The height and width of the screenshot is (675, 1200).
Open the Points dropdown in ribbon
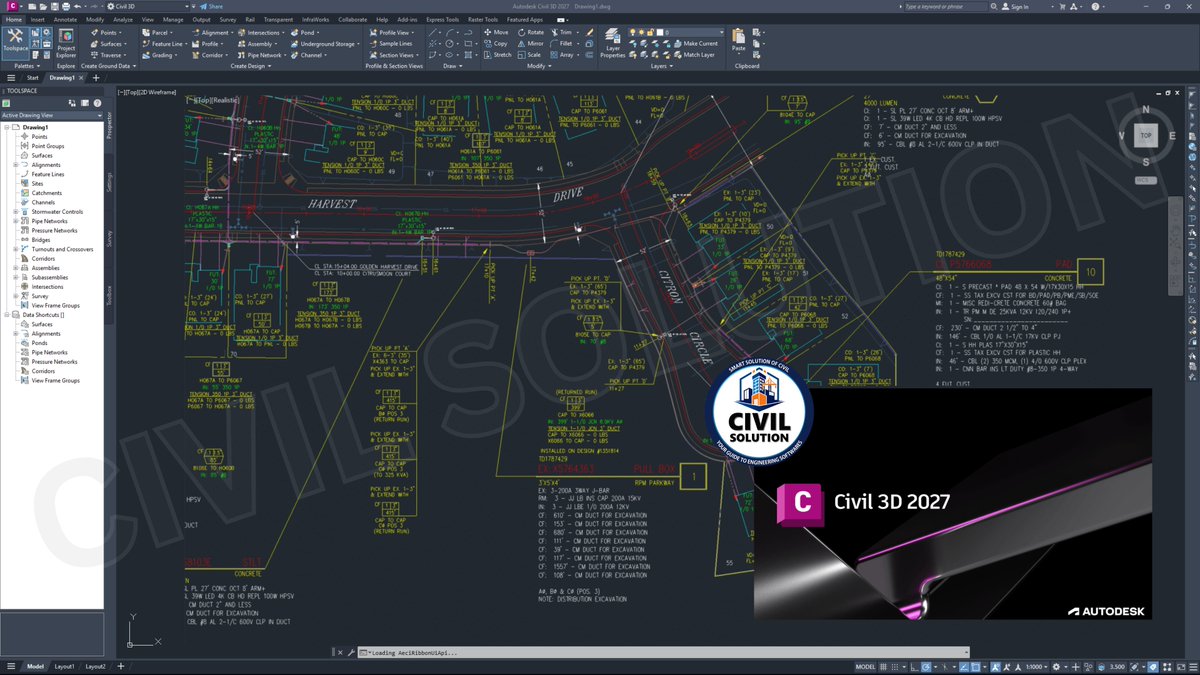click(108, 32)
